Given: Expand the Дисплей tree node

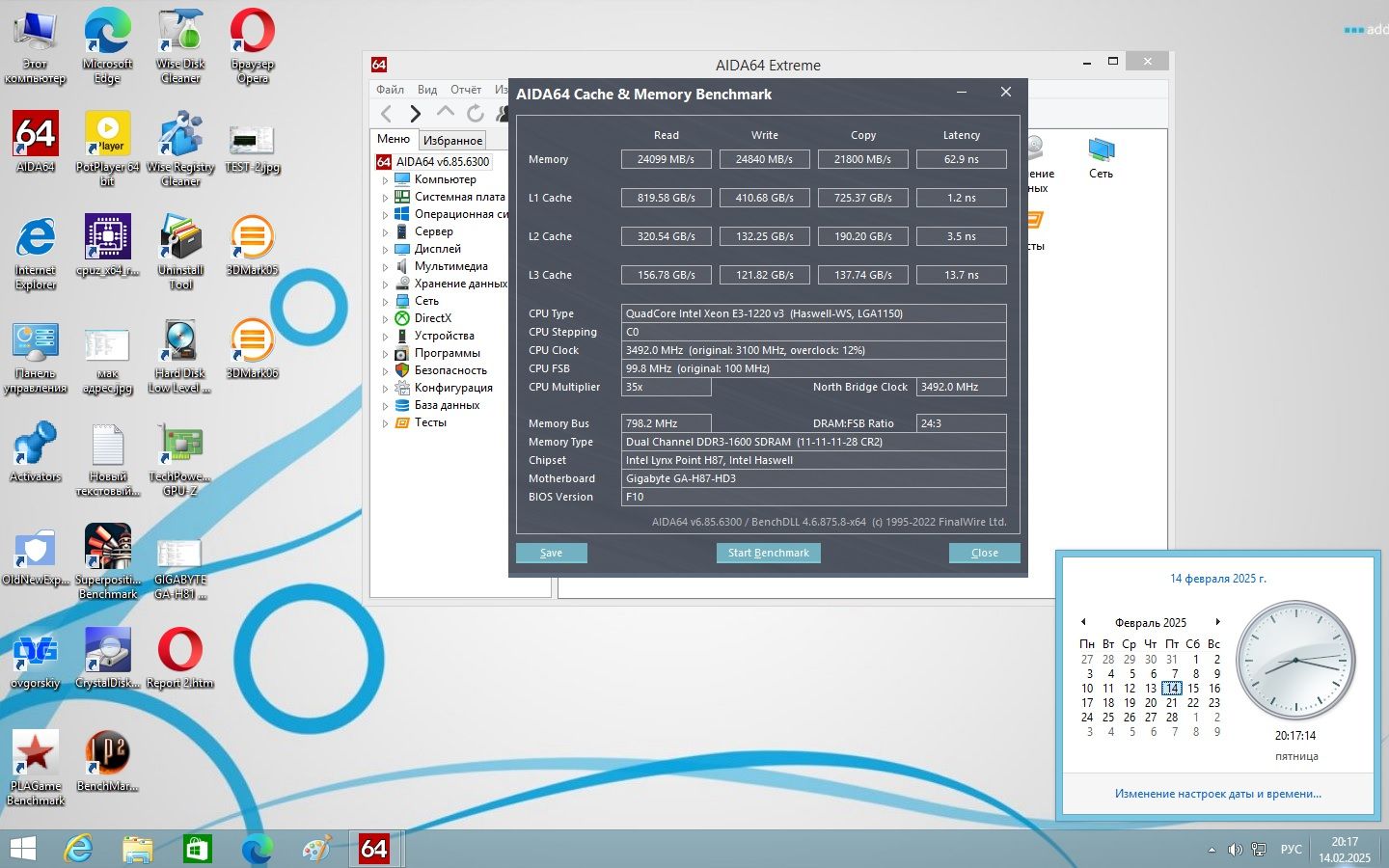Looking at the screenshot, I should (385, 249).
